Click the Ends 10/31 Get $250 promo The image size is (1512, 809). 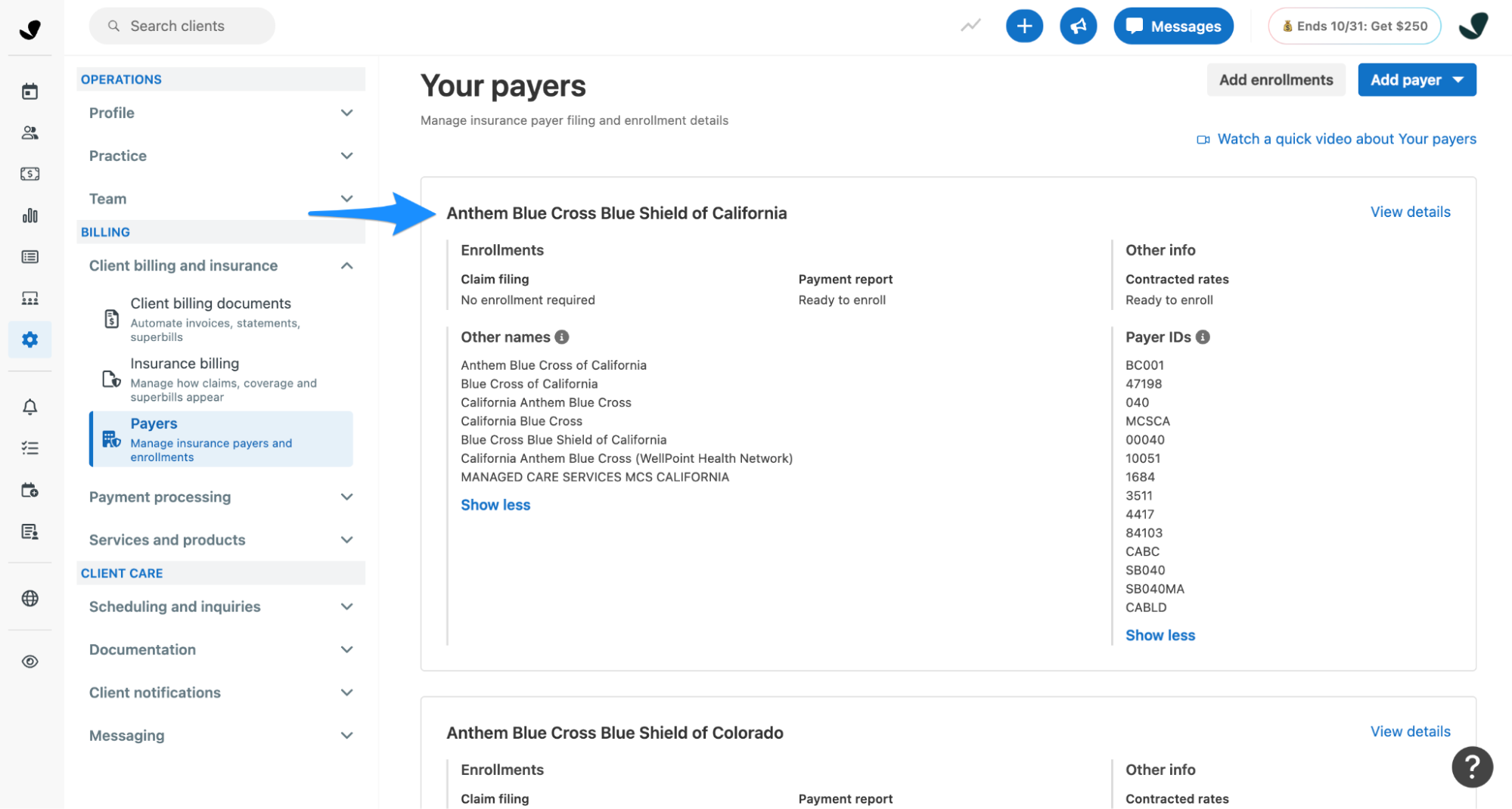coord(1354,26)
